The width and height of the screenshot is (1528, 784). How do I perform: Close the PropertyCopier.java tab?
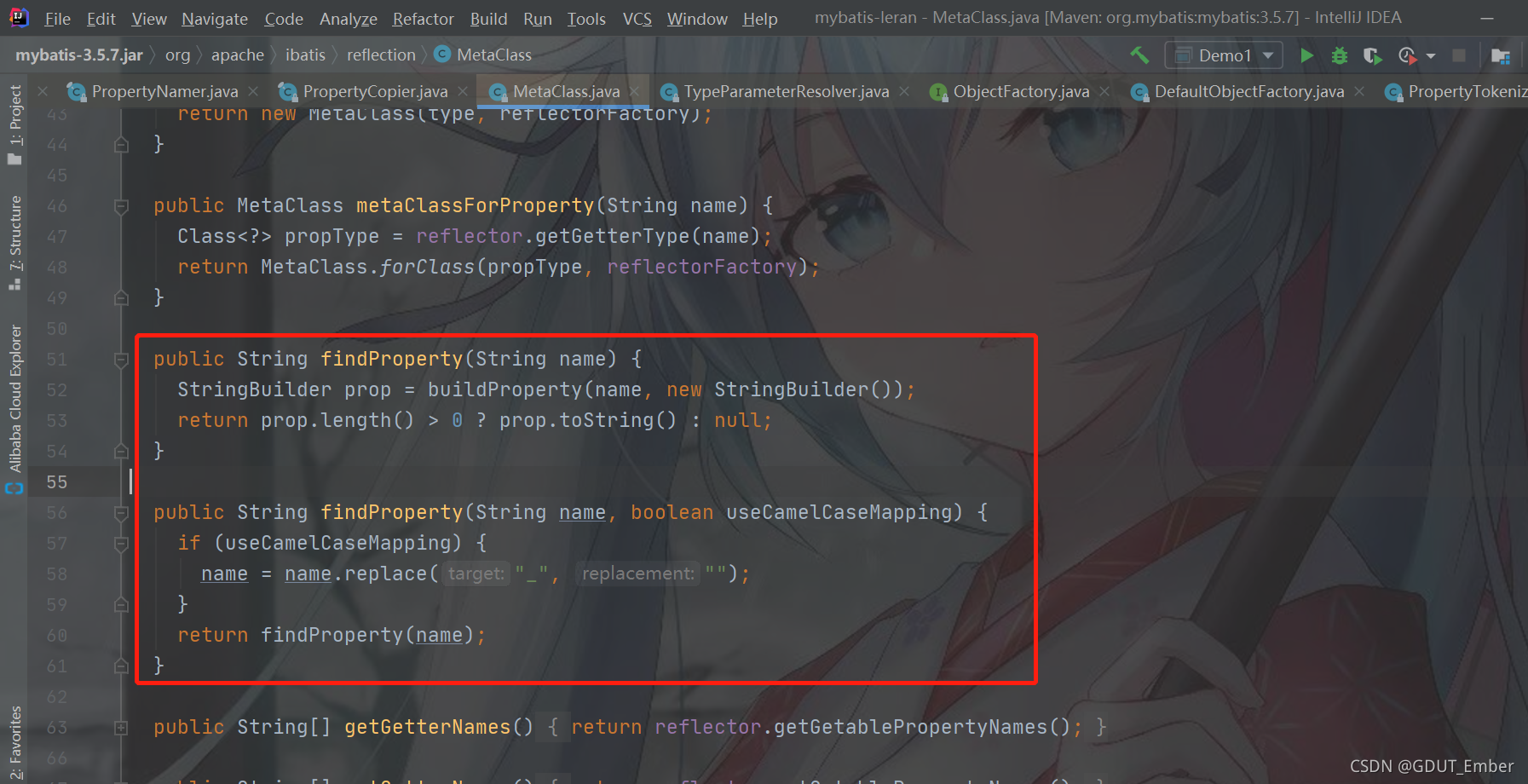point(463,91)
